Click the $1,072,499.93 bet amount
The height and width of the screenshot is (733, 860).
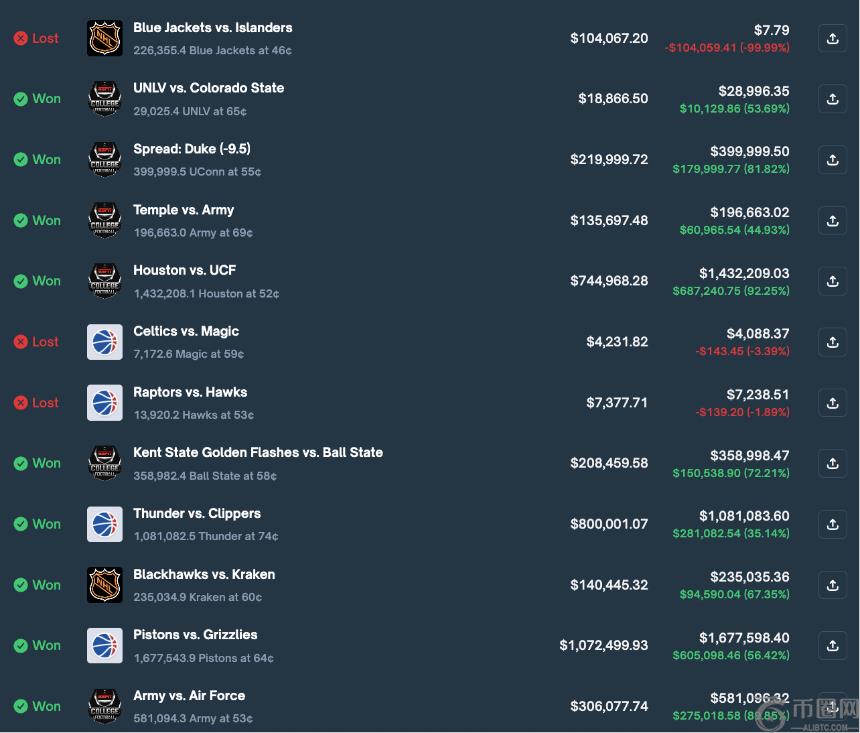603,646
